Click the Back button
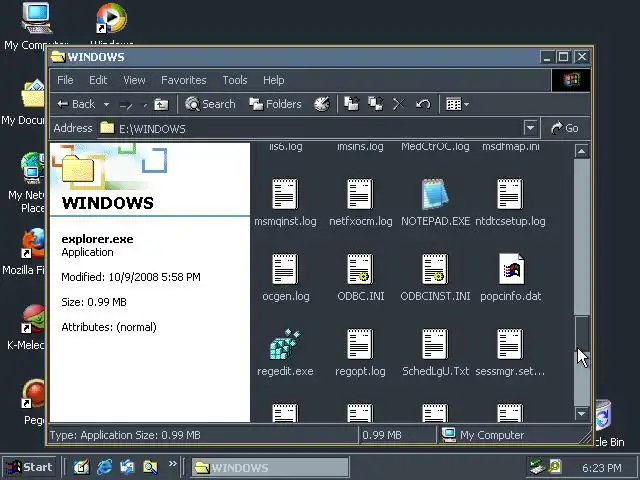Image resolution: width=640 pixels, height=480 pixels. click(76, 104)
